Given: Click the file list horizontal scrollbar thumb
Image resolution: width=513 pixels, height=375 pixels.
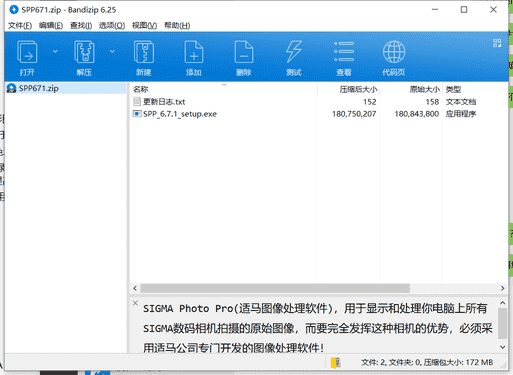Looking at the screenshot, I should coord(275,288).
